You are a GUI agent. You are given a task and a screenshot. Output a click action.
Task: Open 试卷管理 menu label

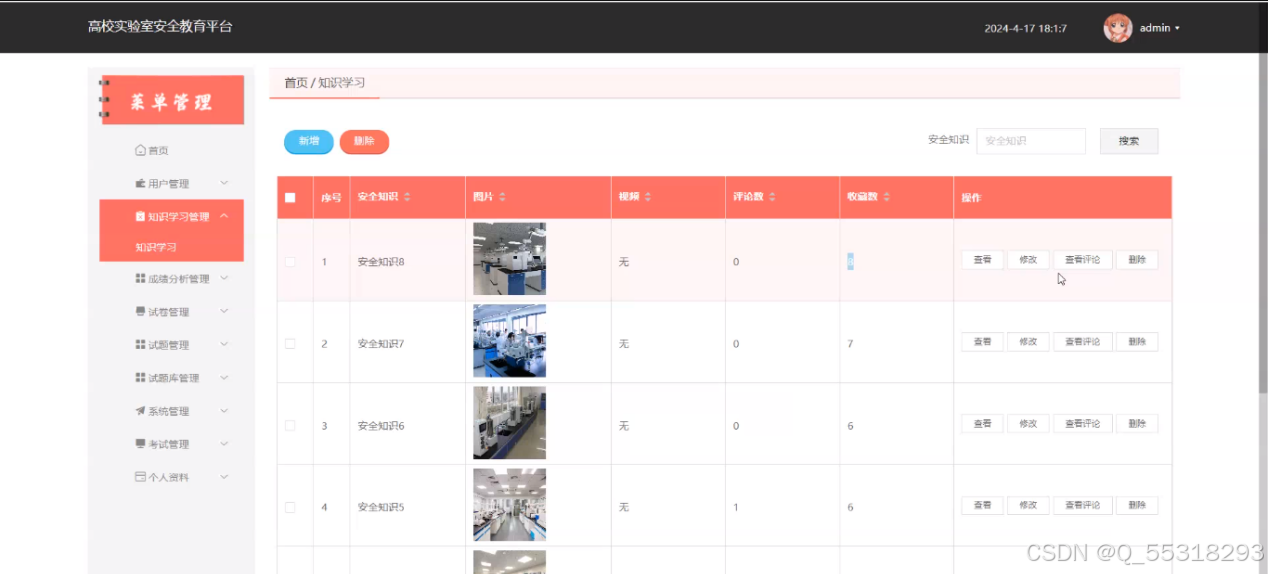[168, 312]
